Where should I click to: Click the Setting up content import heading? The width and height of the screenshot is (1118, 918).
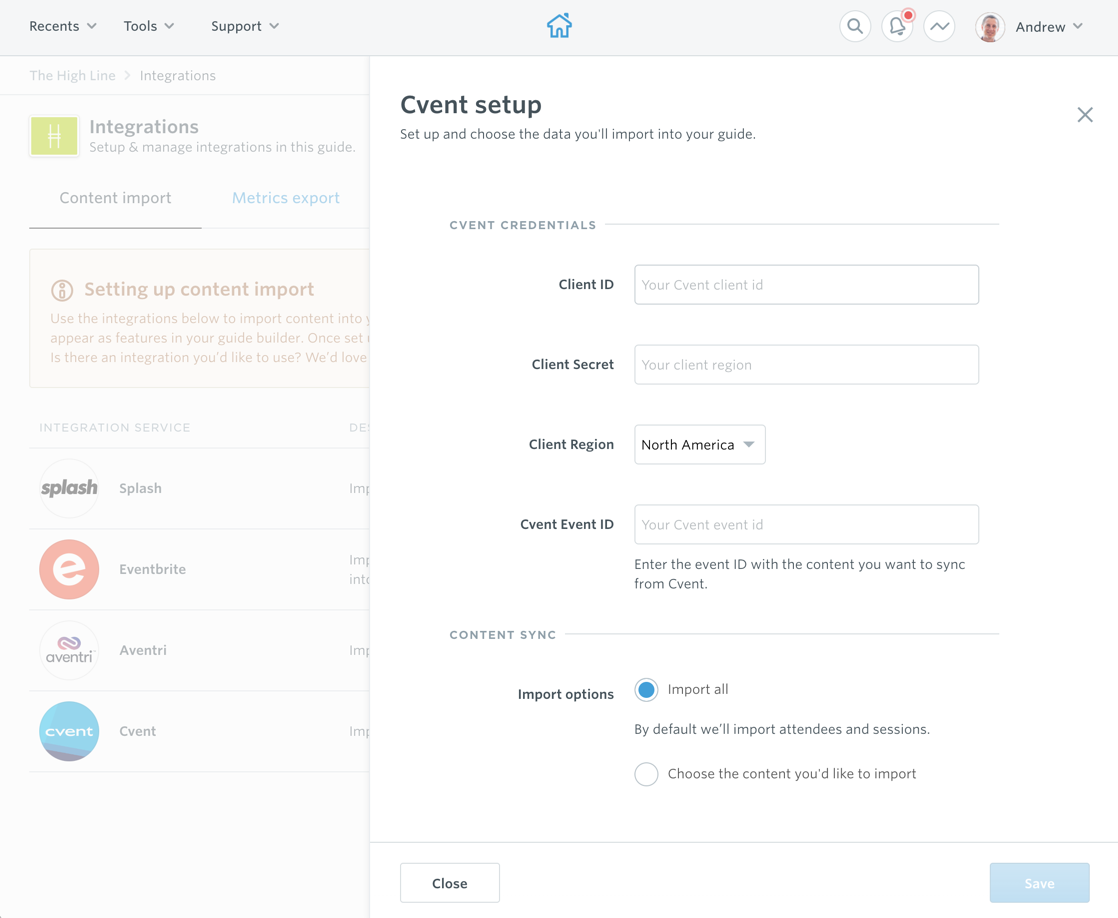199,290
